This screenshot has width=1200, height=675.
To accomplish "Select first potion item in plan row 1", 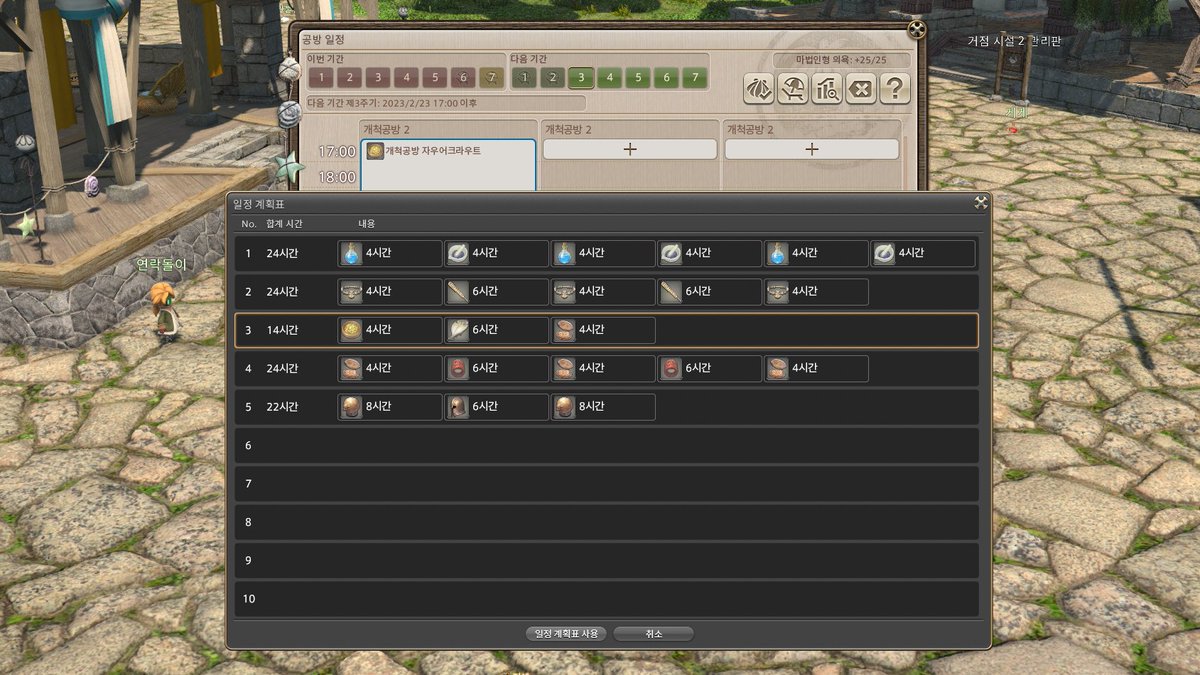I will (x=390, y=253).
